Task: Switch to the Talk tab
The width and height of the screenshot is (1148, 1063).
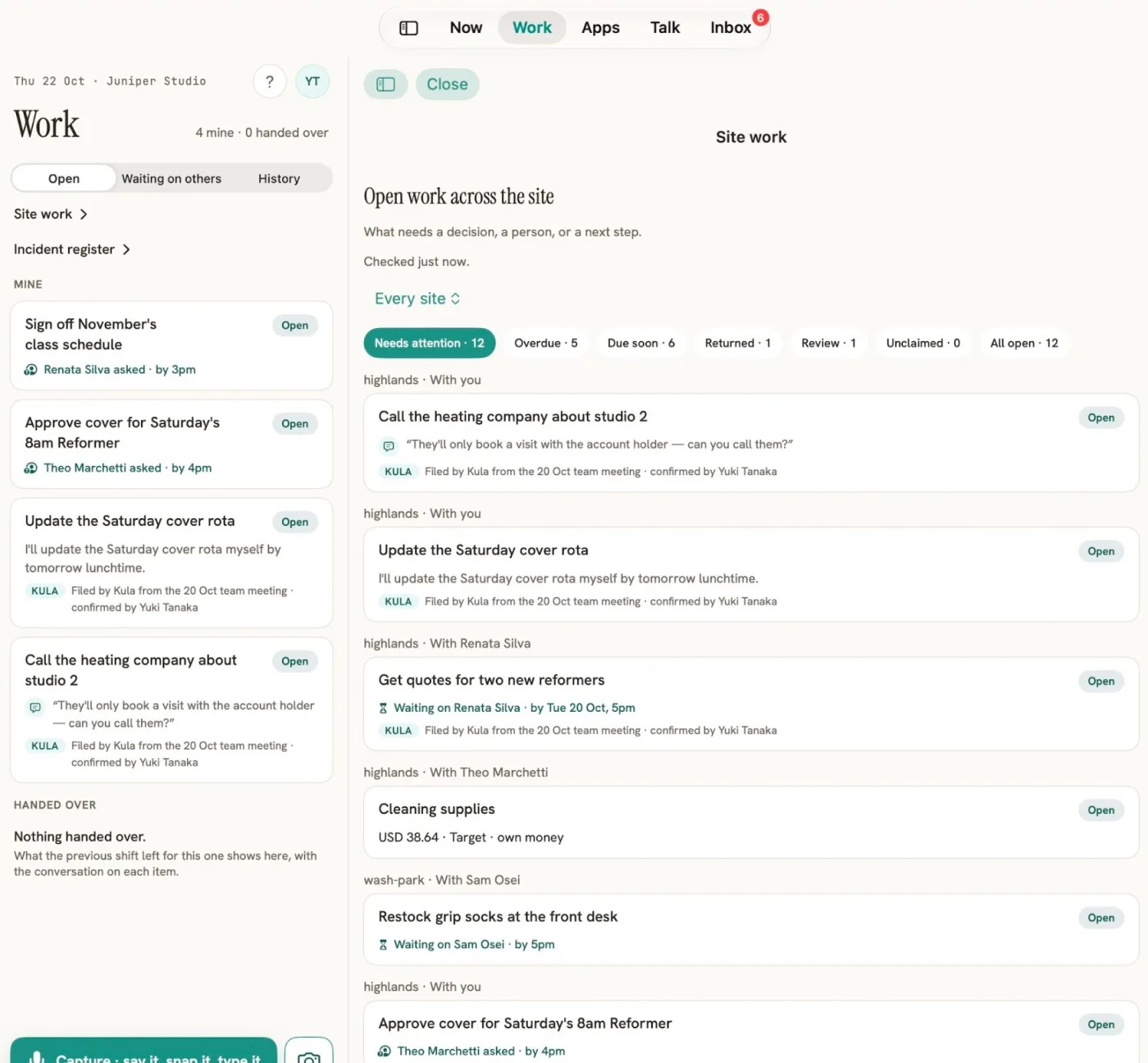Action: coord(665,28)
